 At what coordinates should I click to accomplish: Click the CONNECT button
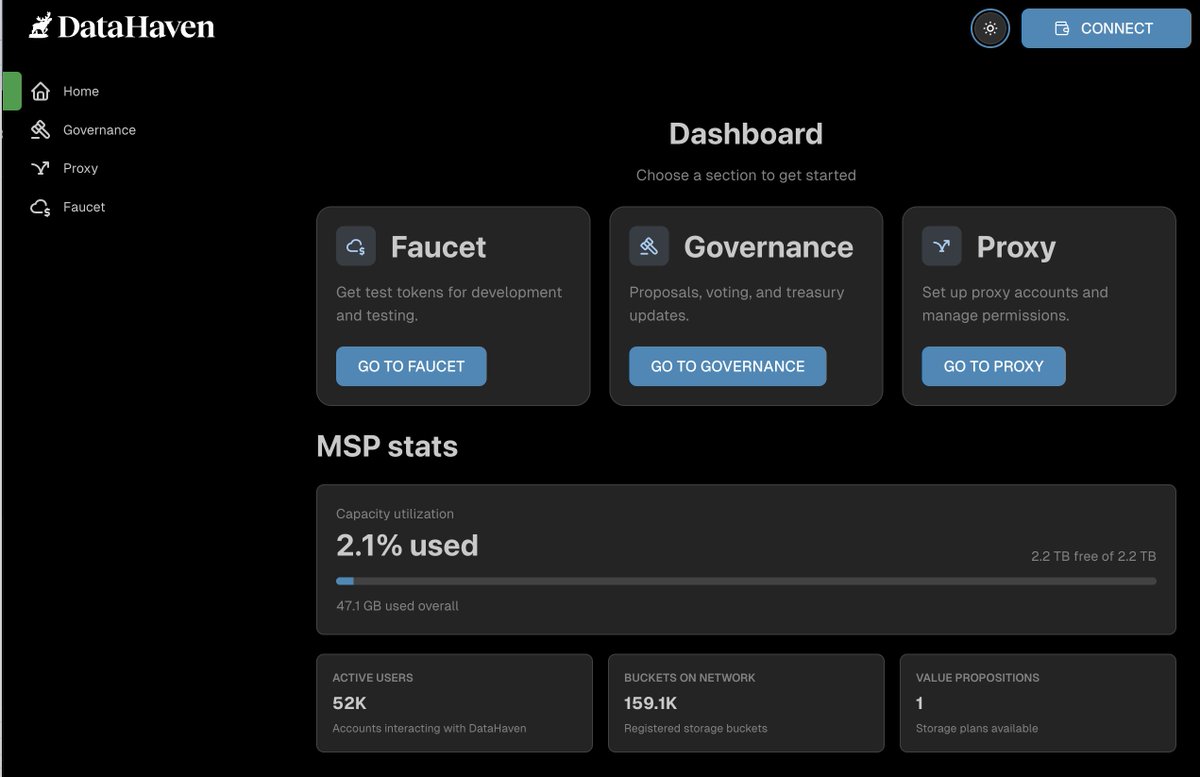tap(1106, 28)
